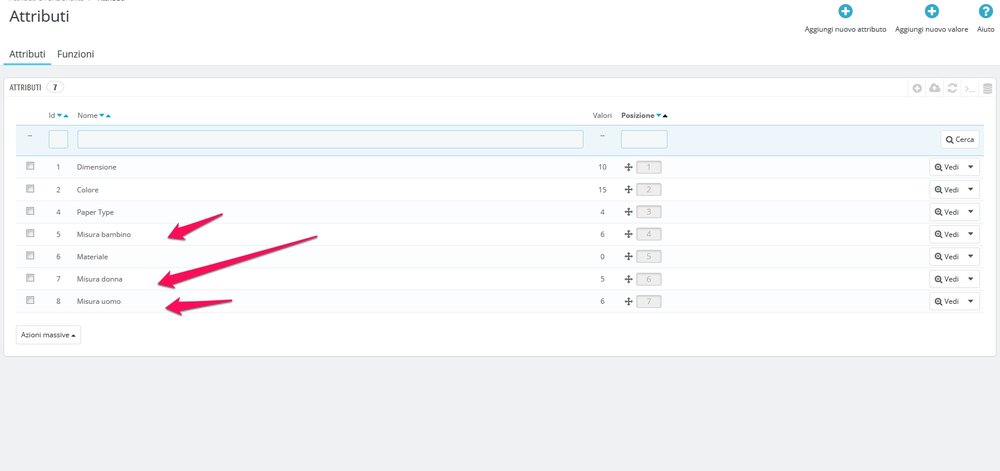The image size is (1000, 471).
Task: Sort Posizione column descending arrow
Action: tap(659, 116)
